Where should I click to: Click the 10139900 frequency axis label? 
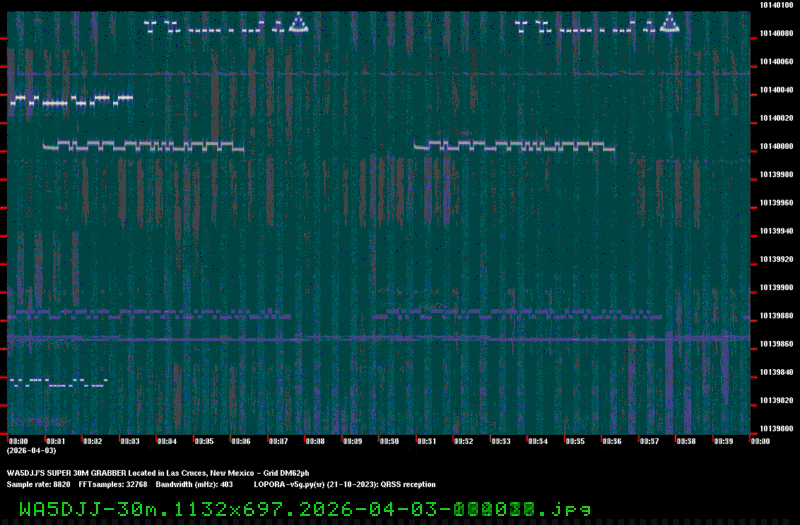pyautogui.click(x=776, y=287)
